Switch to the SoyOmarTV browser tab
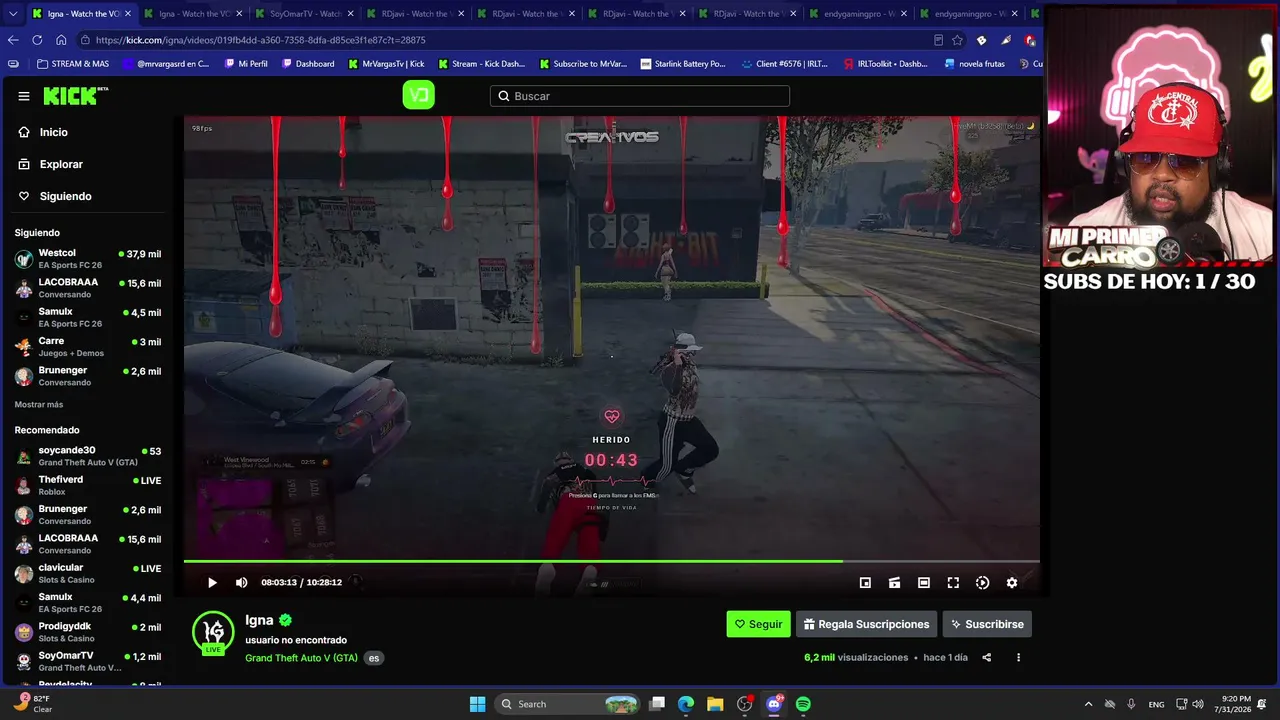 (x=305, y=14)
